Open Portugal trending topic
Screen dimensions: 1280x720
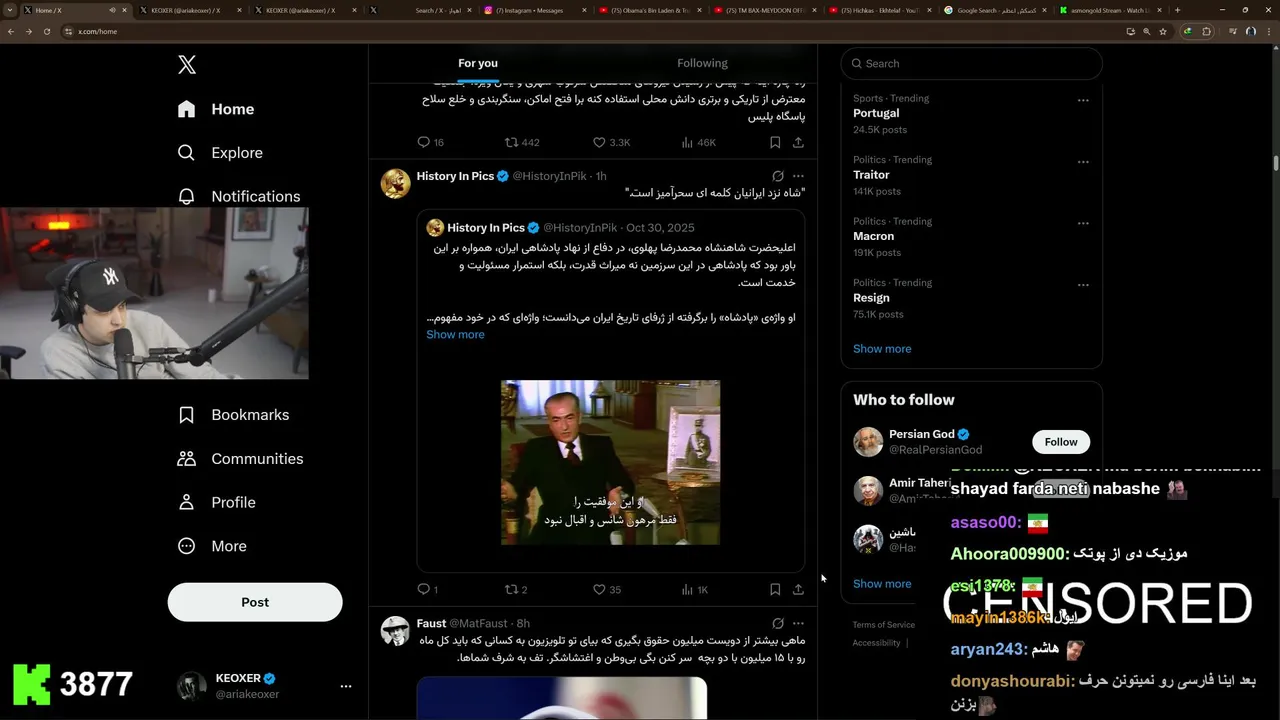[x=876, y=113]
